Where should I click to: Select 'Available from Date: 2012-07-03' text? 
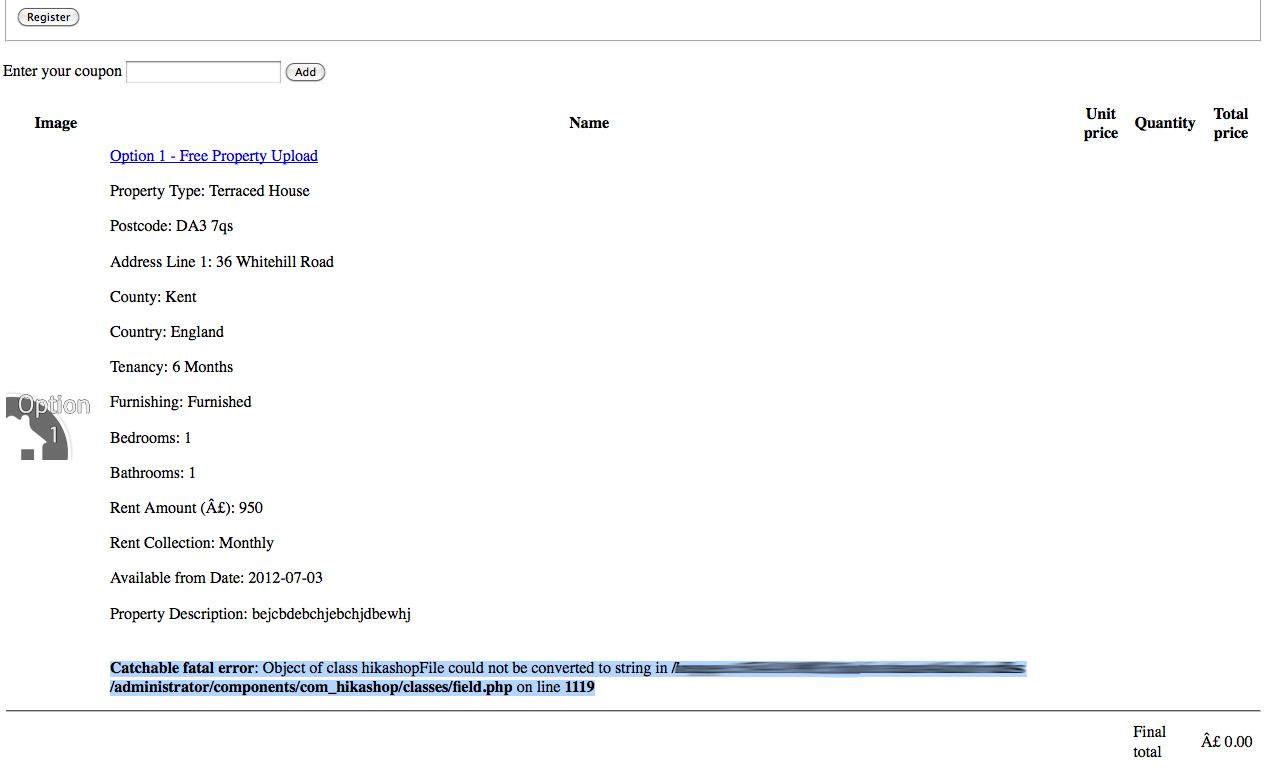pos(216,578)
